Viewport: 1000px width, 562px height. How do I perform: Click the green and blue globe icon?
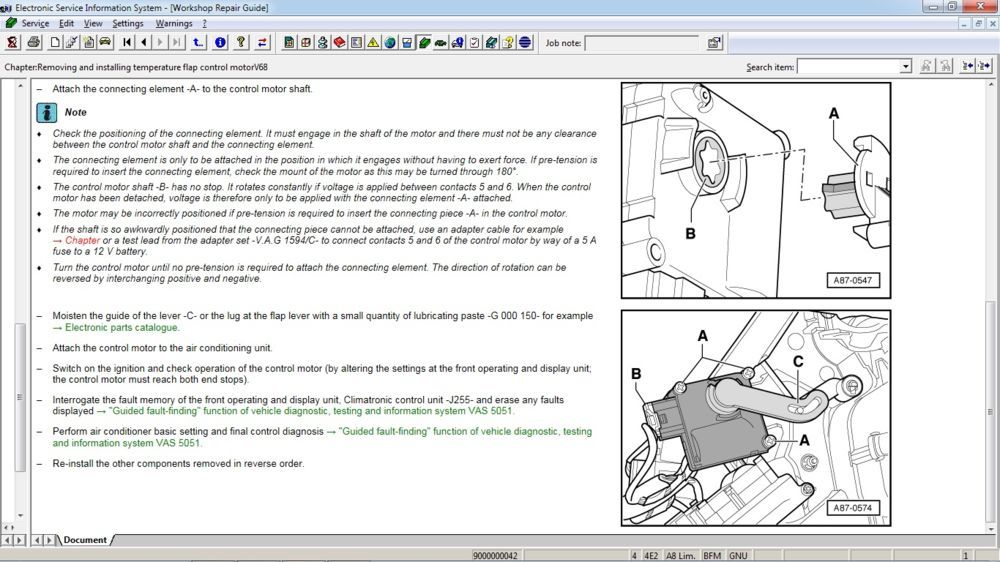tap(390, 43)
